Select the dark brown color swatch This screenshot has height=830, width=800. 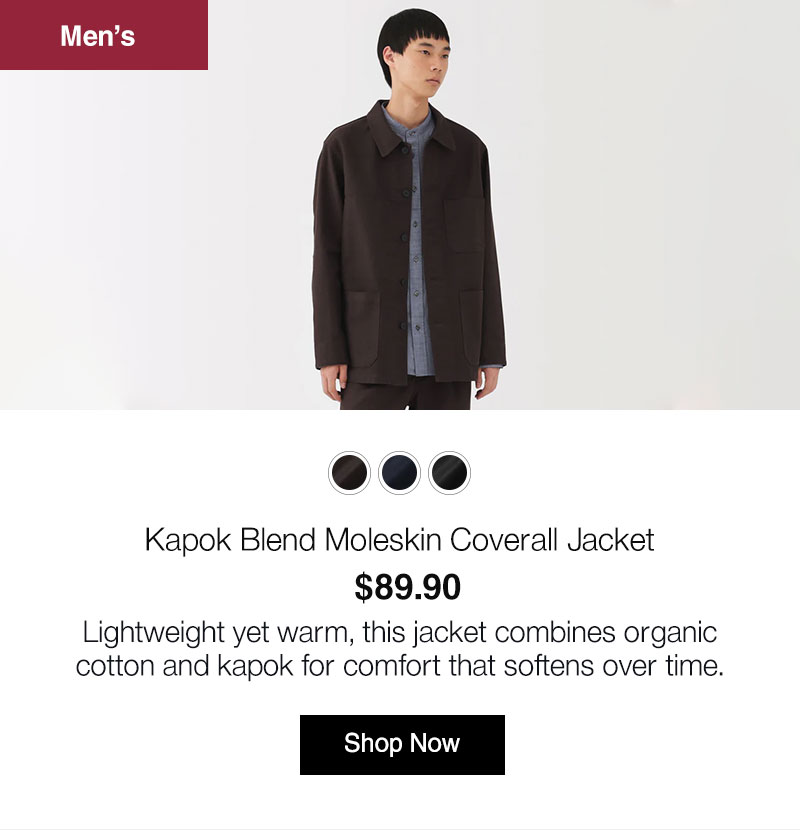point(349,473)
